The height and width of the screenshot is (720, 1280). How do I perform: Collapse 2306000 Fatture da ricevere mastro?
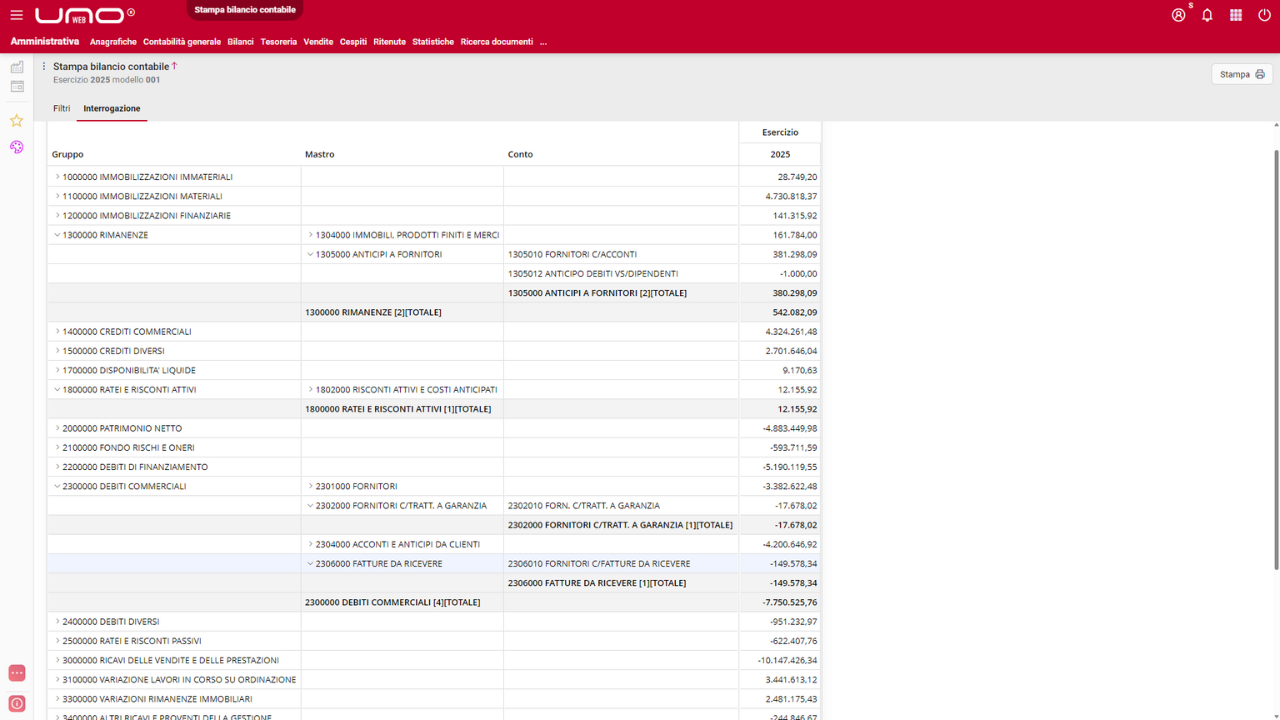(x=311, y=564)
